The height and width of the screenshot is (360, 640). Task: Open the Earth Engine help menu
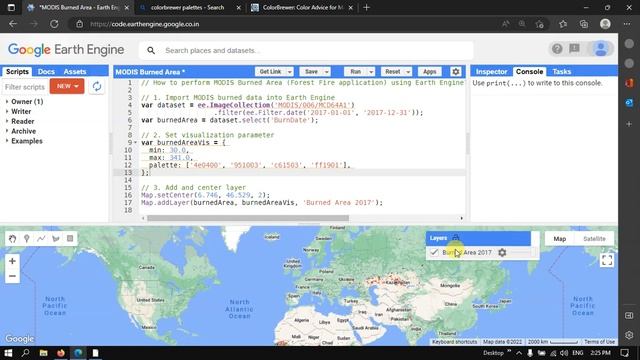(x=557, y=49)
